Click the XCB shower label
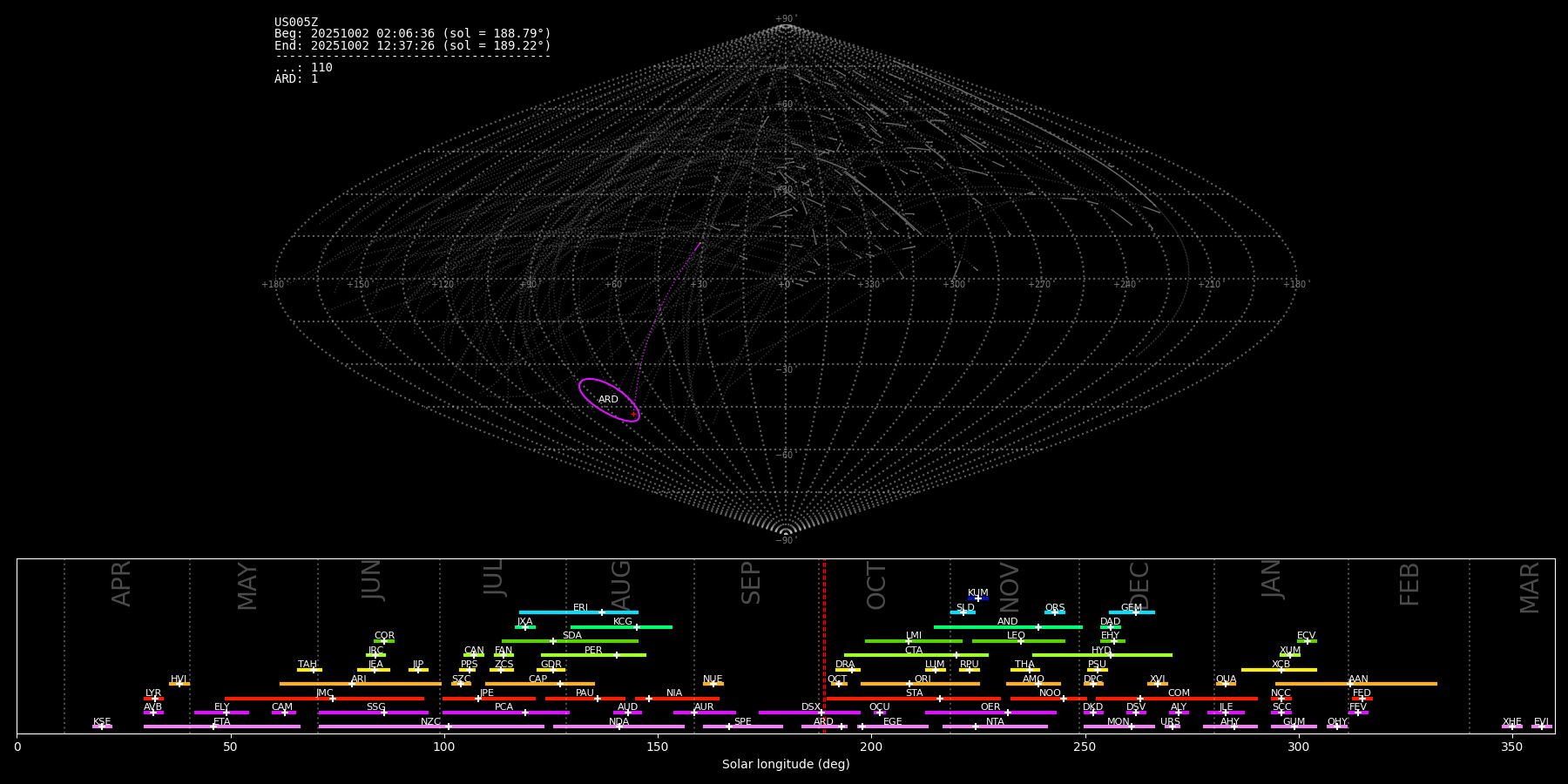This screenshot has width=1568, height=784. 1281,665
